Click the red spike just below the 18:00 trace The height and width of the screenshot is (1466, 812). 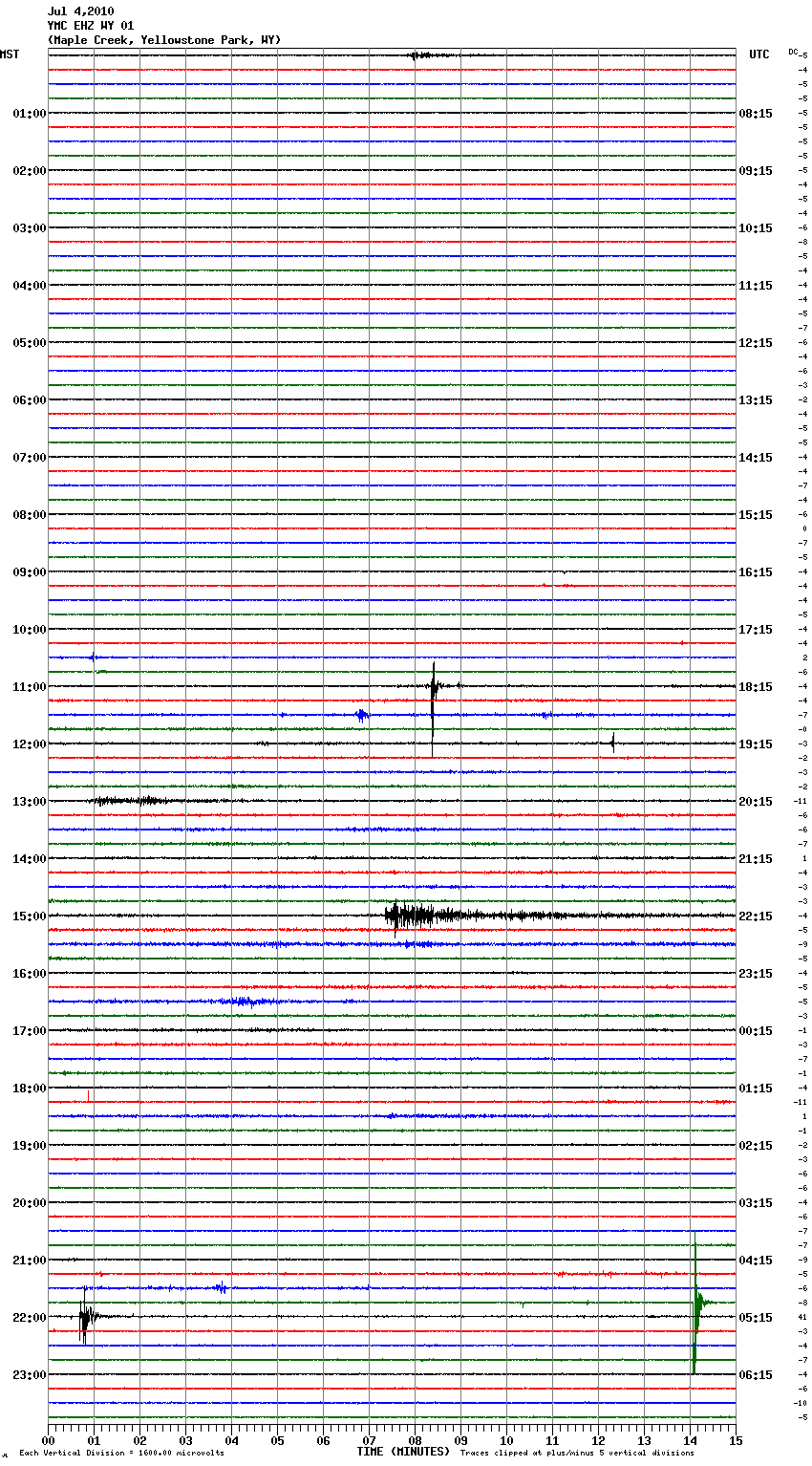pyautogui.click(x=88, y=1095)
